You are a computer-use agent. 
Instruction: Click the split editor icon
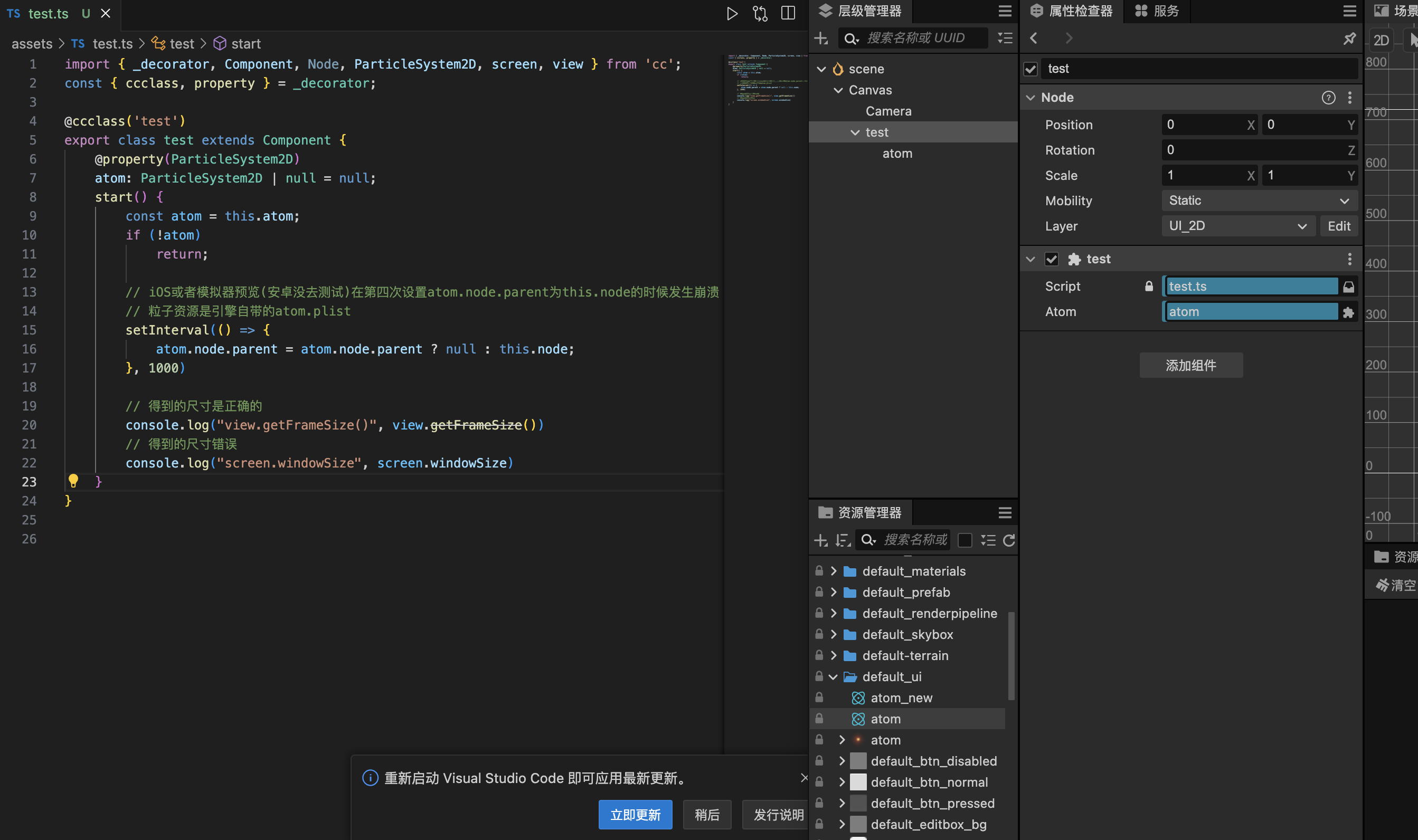tap(788, 14)
